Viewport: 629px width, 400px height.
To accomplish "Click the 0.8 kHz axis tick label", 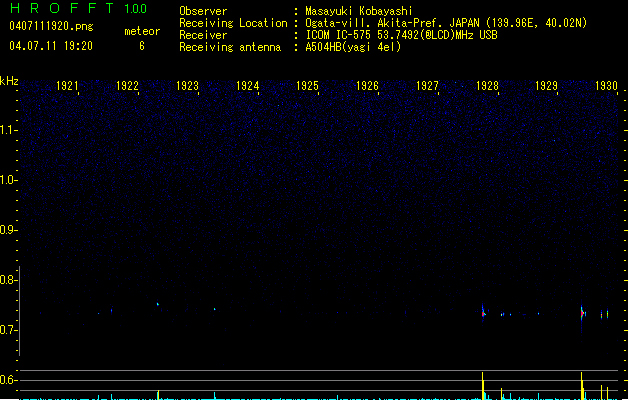I will click(8, 280).
